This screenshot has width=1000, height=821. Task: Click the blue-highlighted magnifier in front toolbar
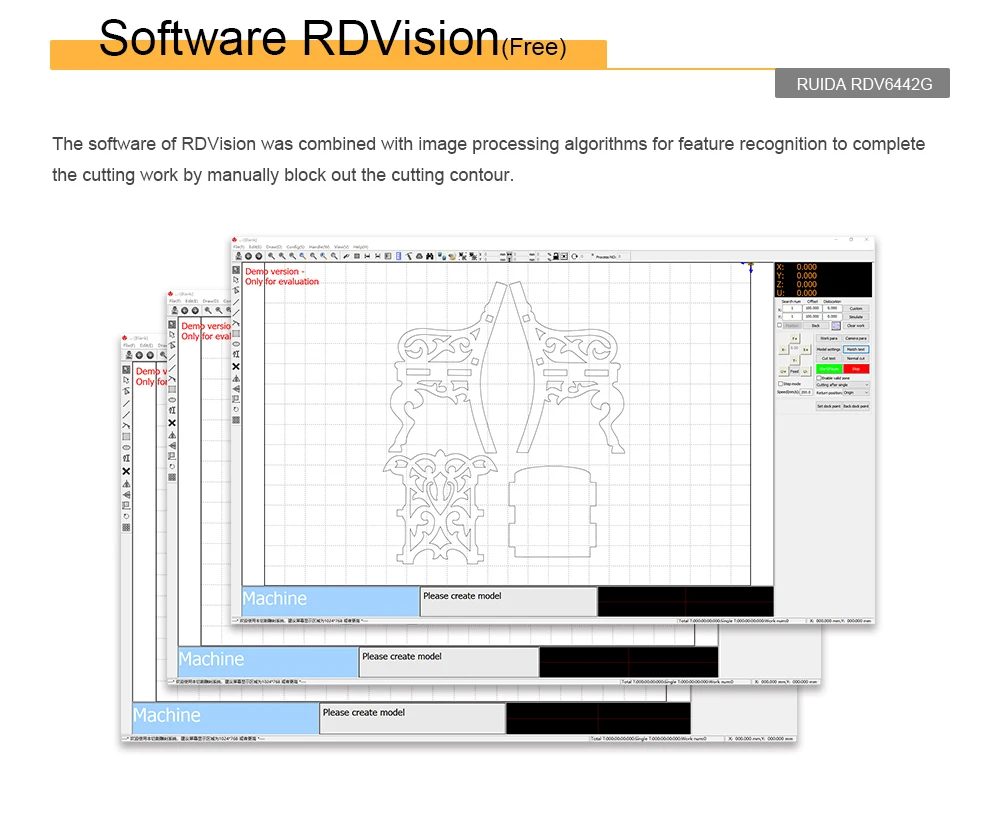coord(302,256)
